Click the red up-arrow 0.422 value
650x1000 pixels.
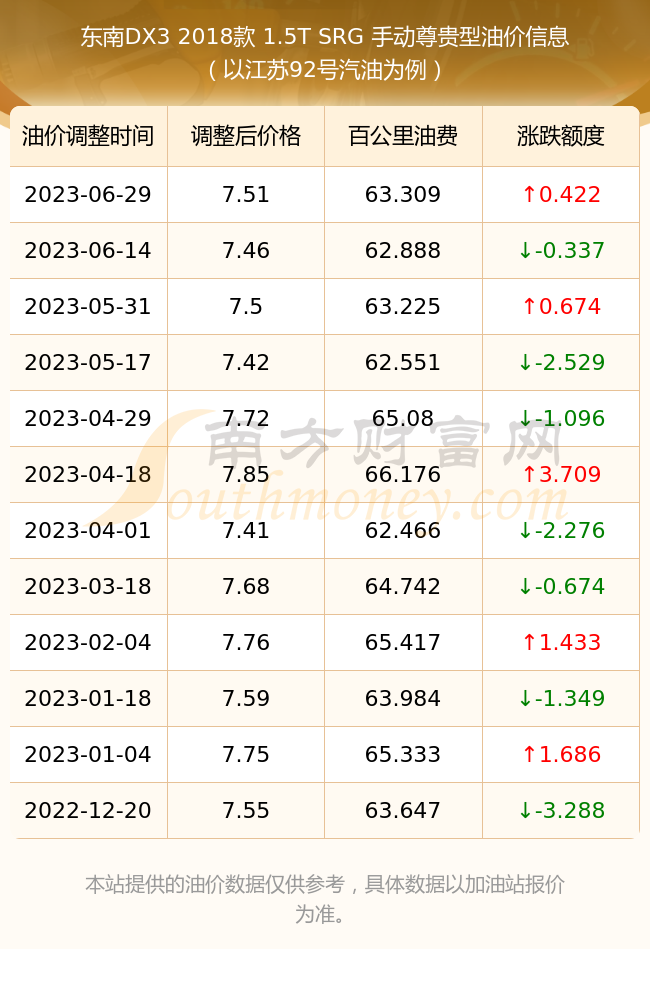[x=561, y=195]
